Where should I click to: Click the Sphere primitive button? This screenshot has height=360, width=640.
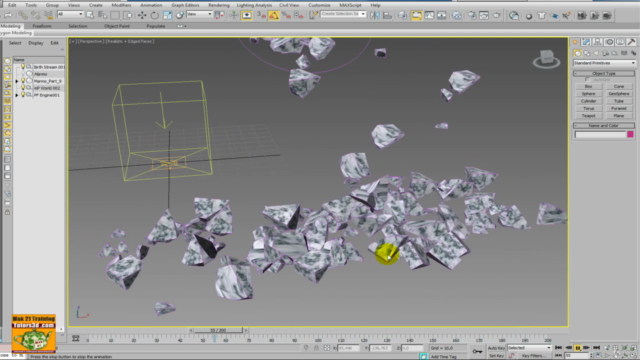(x=588, y=94)
